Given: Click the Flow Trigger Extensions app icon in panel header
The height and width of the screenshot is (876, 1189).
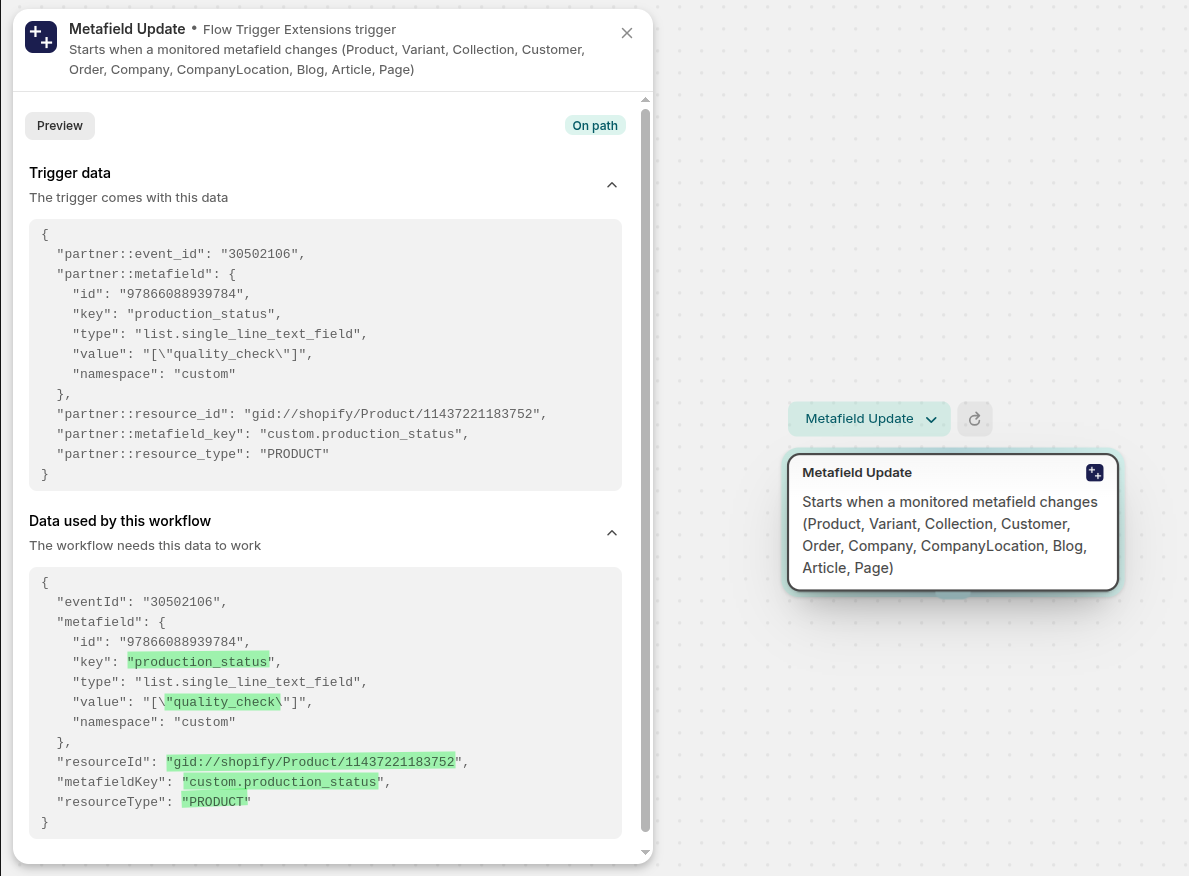Looking at the screenshot, I should coord(41,37).
